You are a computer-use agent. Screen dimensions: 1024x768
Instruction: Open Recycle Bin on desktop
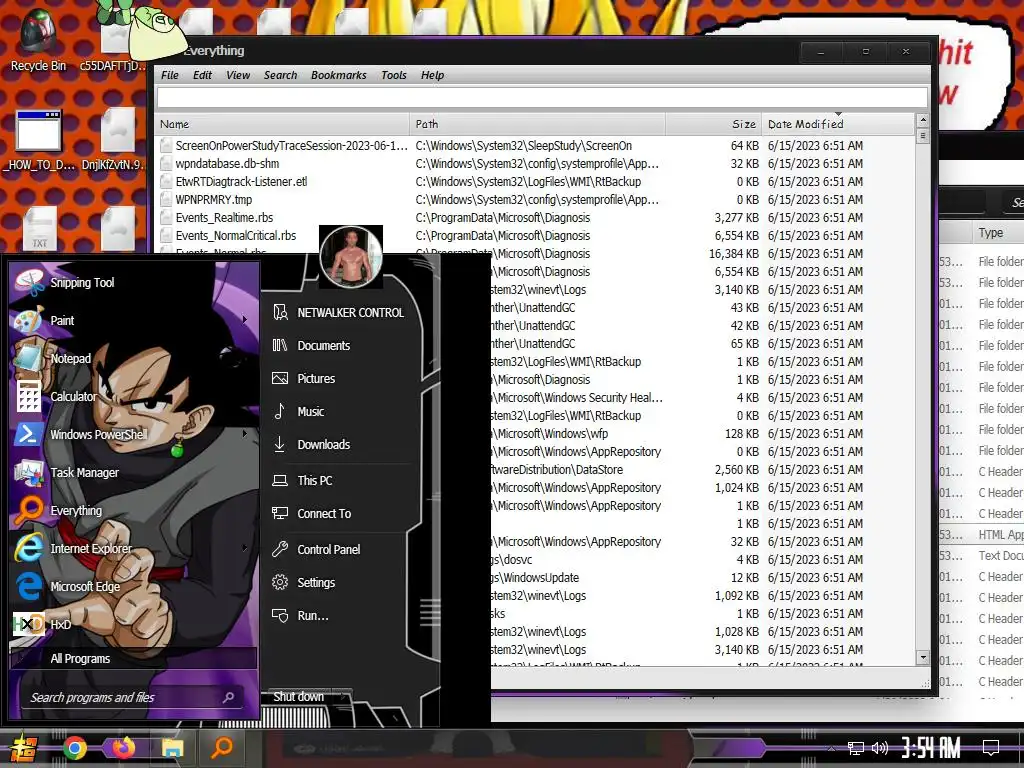[x=38, y=40]
